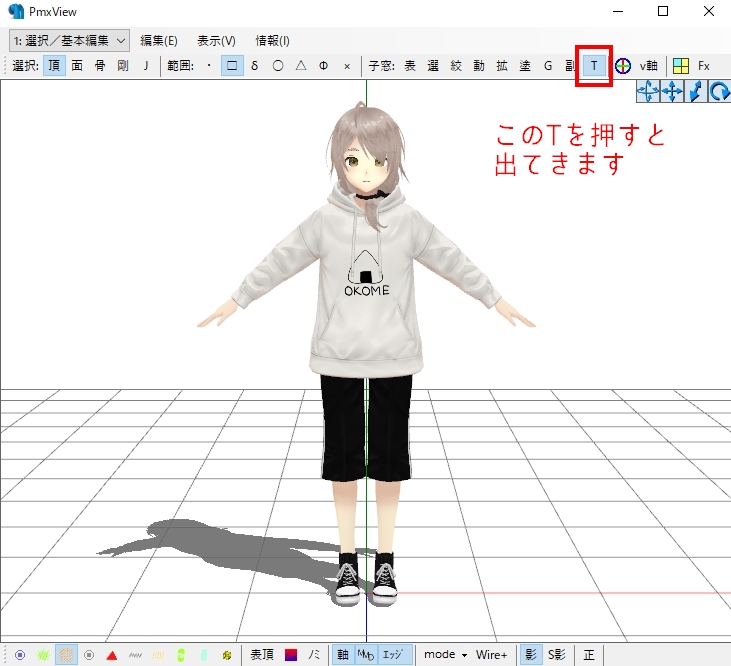The image size is (731, 666).
Task: Open the 編集(E) menu
Action: [159, 41]
